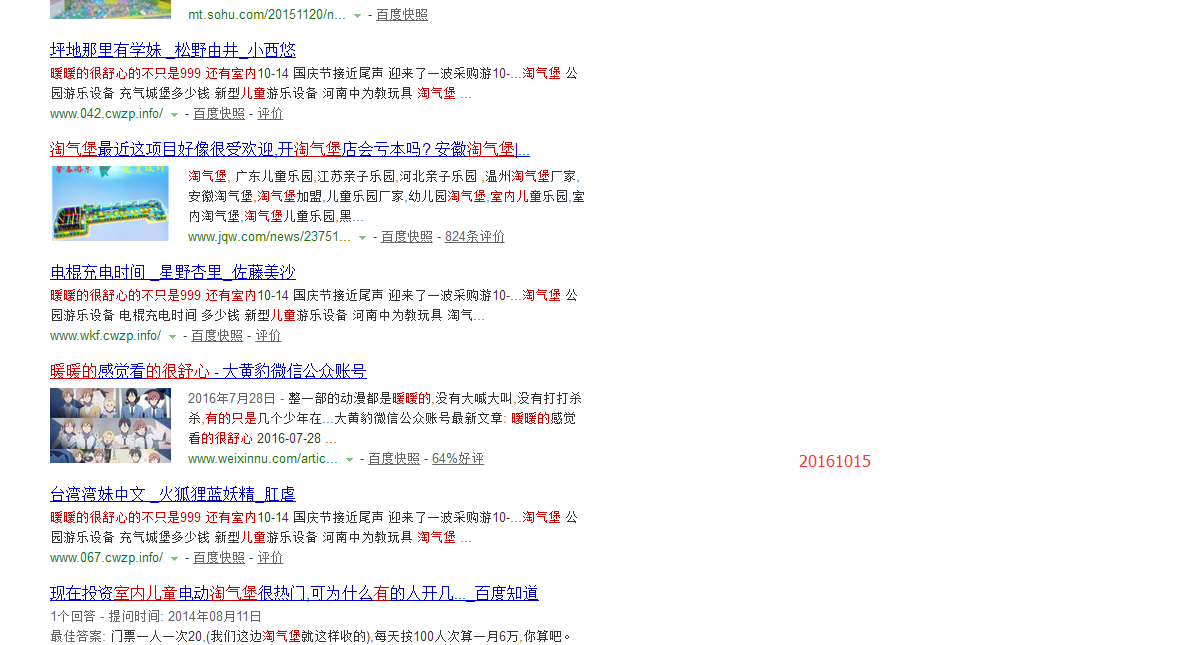Expand the arrow next to mt.sohu.com URL
Viewport: 1200px width, 645px height.
[358, 16]
